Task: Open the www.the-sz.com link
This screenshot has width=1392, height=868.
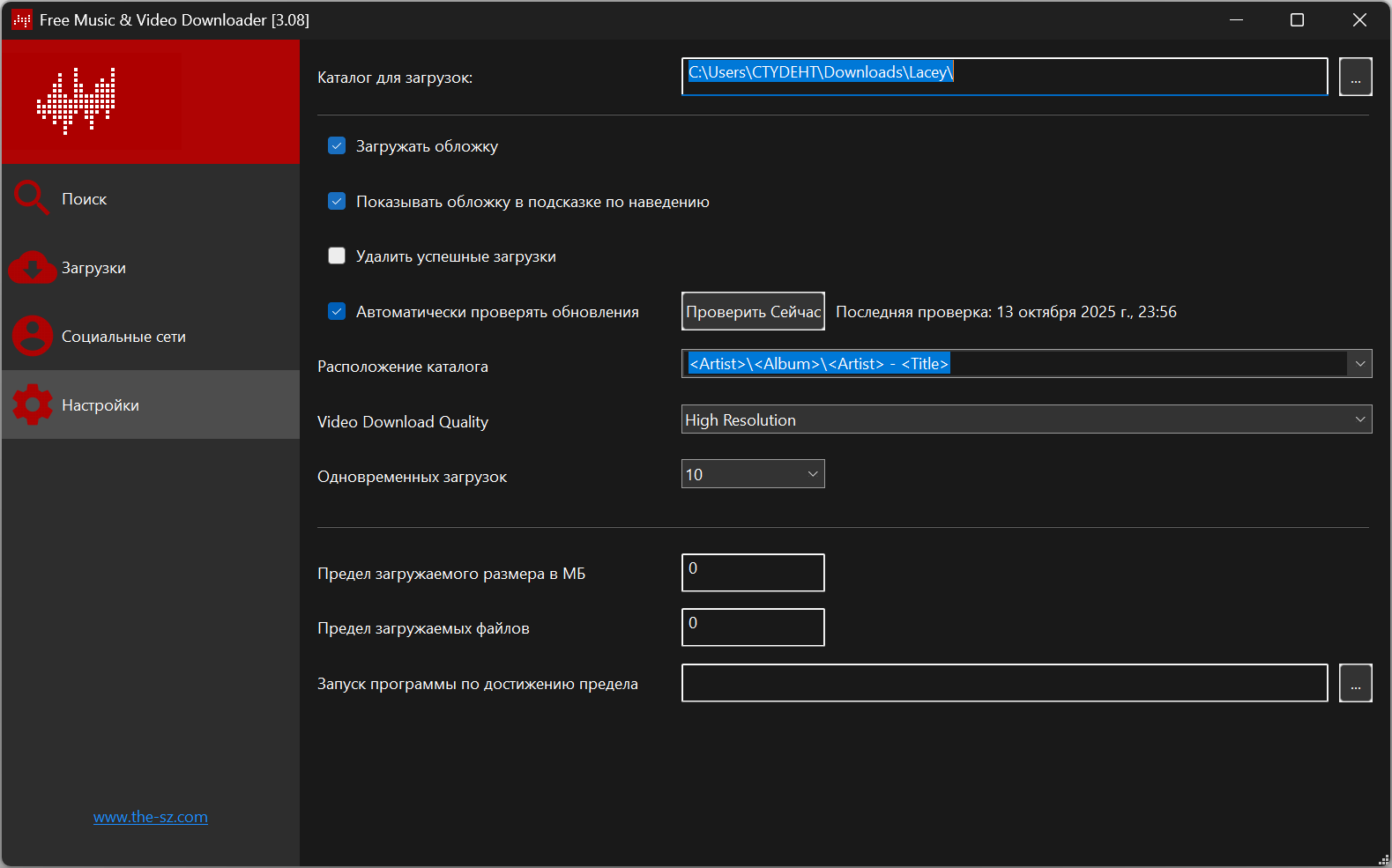Action: click(x=151, y=817)
